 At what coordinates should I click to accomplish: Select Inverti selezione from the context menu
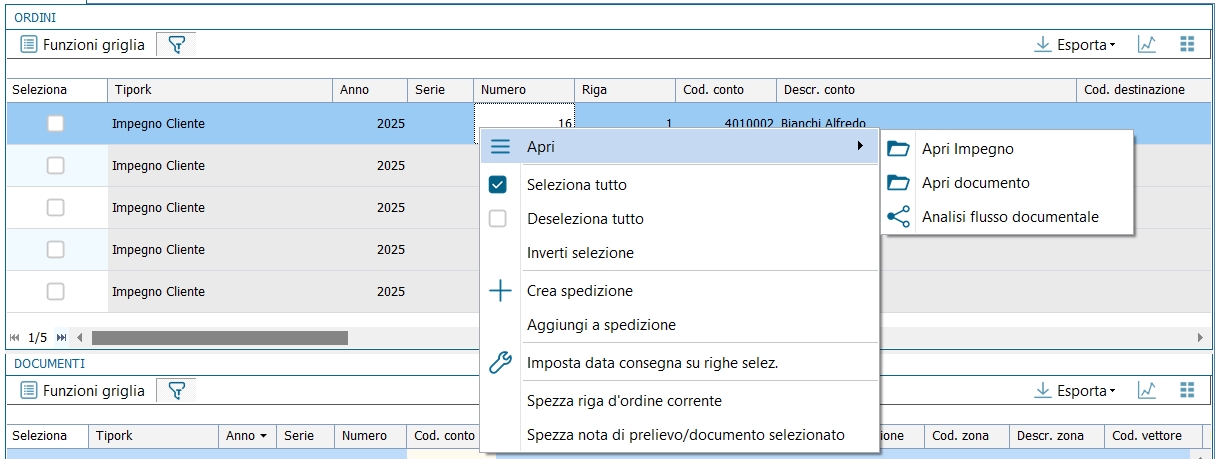click(580, 253)
